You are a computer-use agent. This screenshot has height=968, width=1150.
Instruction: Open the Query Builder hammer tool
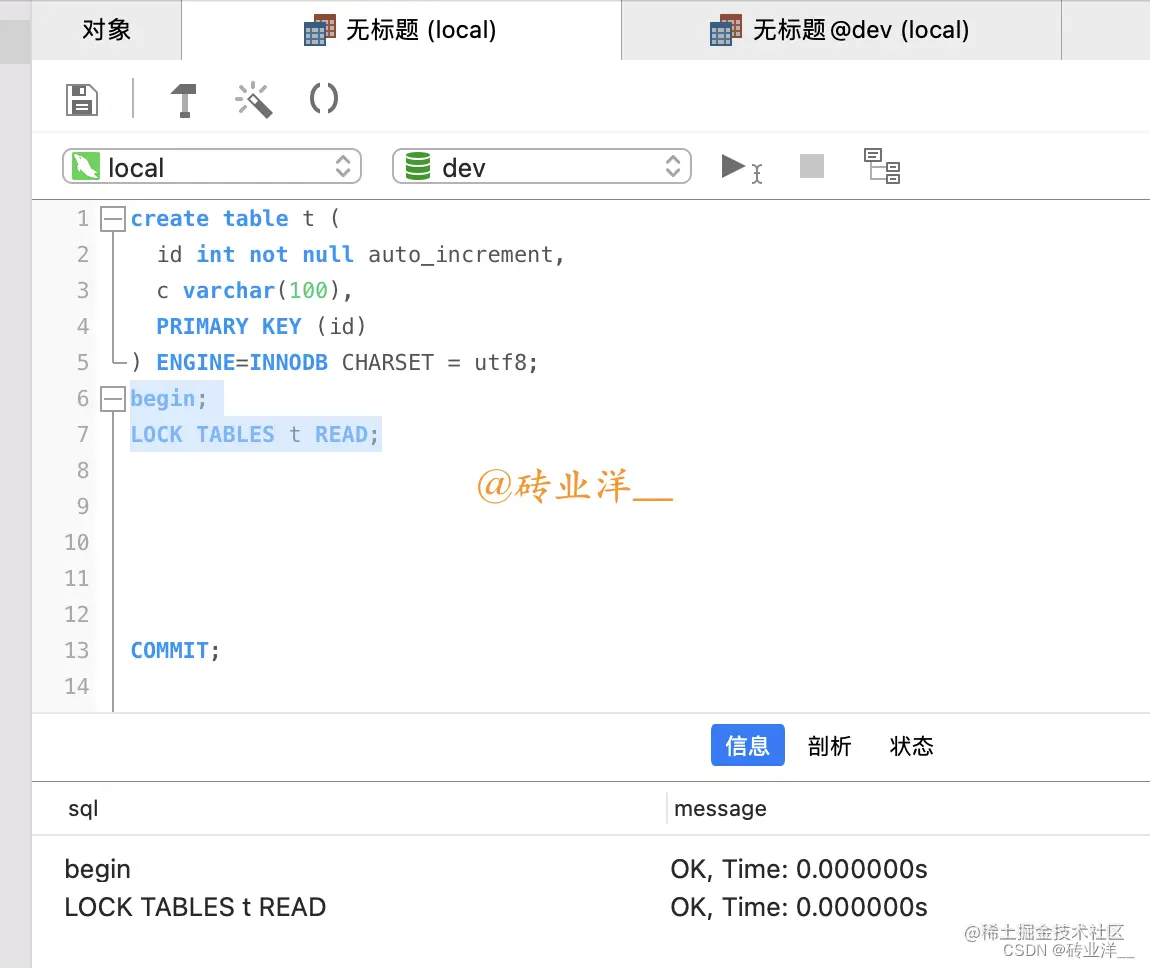pyautogui.click(x=183, y=100)
